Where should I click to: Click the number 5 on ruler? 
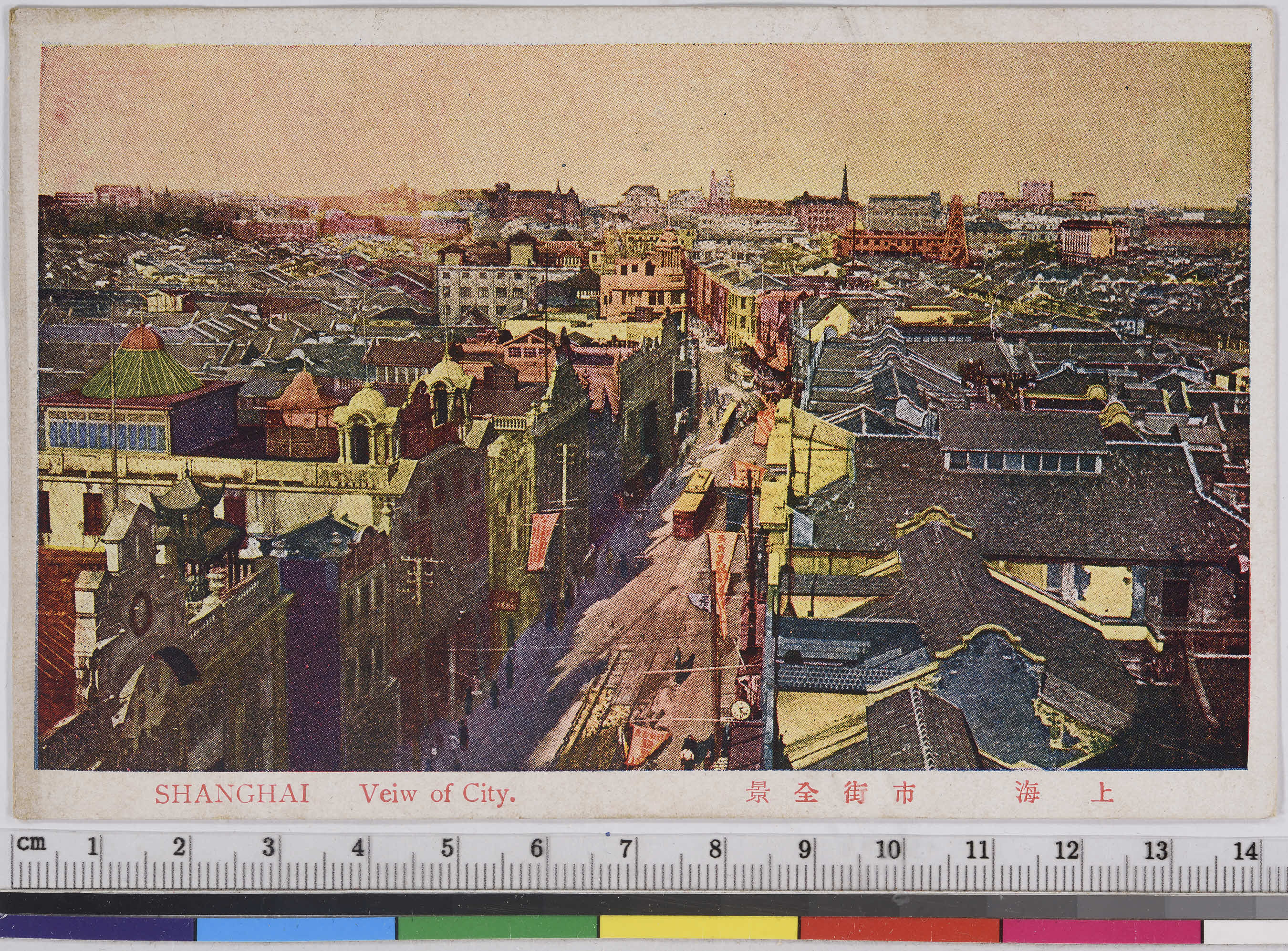pyautogui.click(x=447, y=848)
